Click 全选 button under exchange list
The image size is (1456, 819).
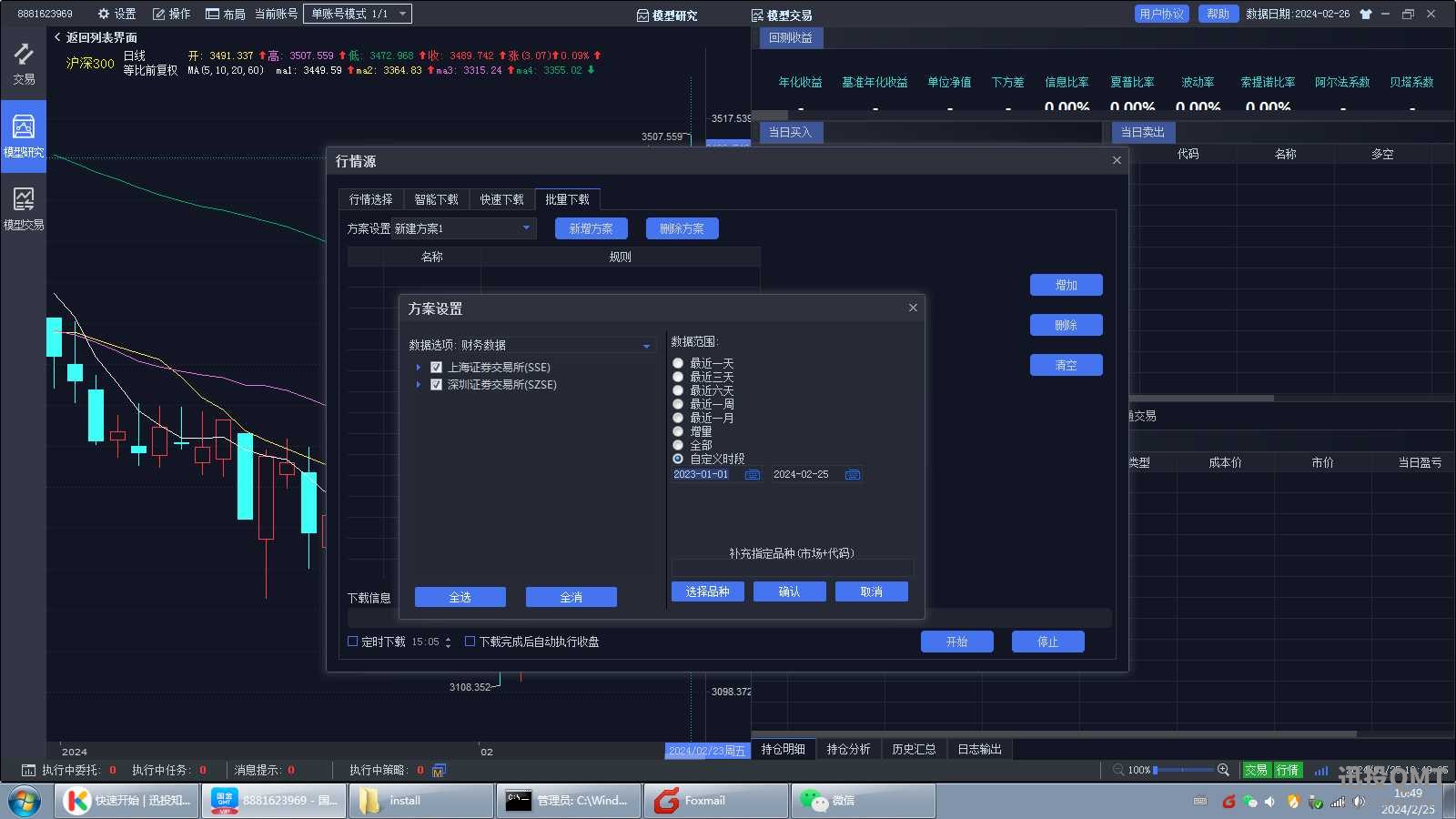click(x=460, y=597)
